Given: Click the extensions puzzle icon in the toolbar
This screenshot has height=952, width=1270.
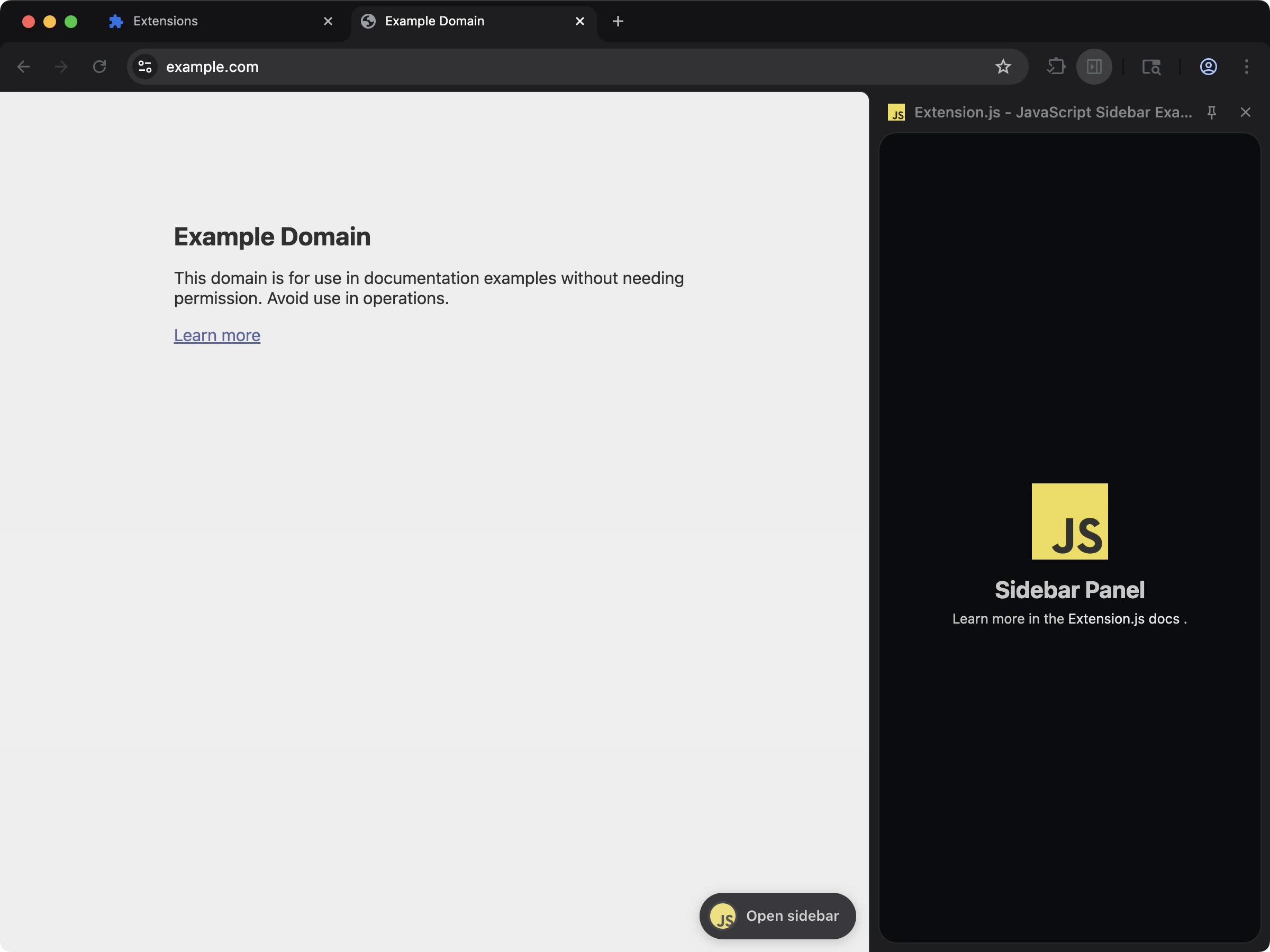Looking at the screenshot, I should coord(1055,67).
